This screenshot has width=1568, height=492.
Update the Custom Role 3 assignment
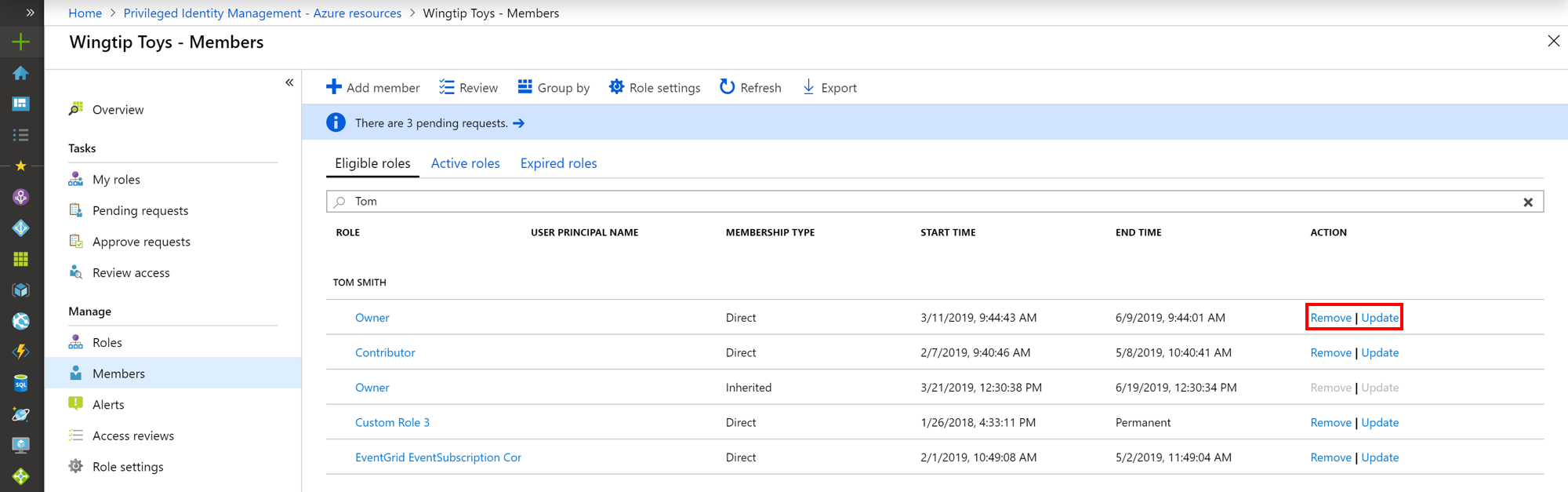tap(1380, 422)
